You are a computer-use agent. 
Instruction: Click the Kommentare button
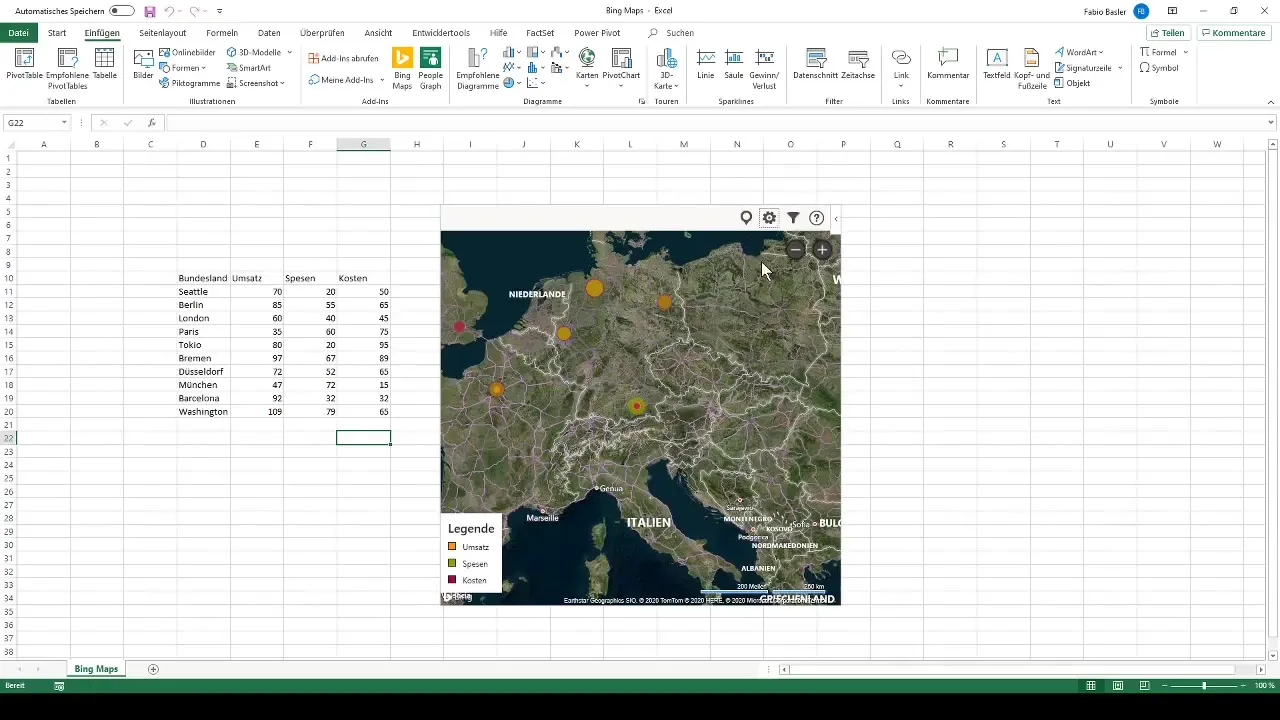point(1233,33)
